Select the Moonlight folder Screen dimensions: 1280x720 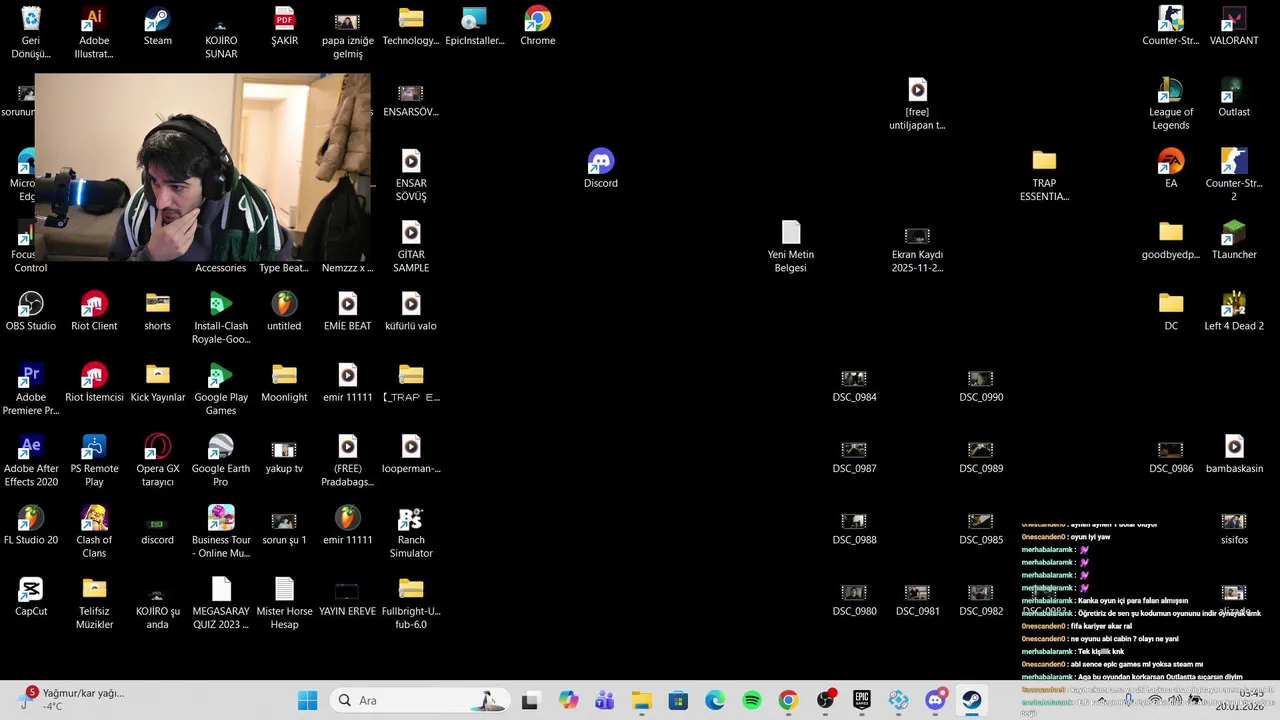pyautogui.click(x=284, y=383)
